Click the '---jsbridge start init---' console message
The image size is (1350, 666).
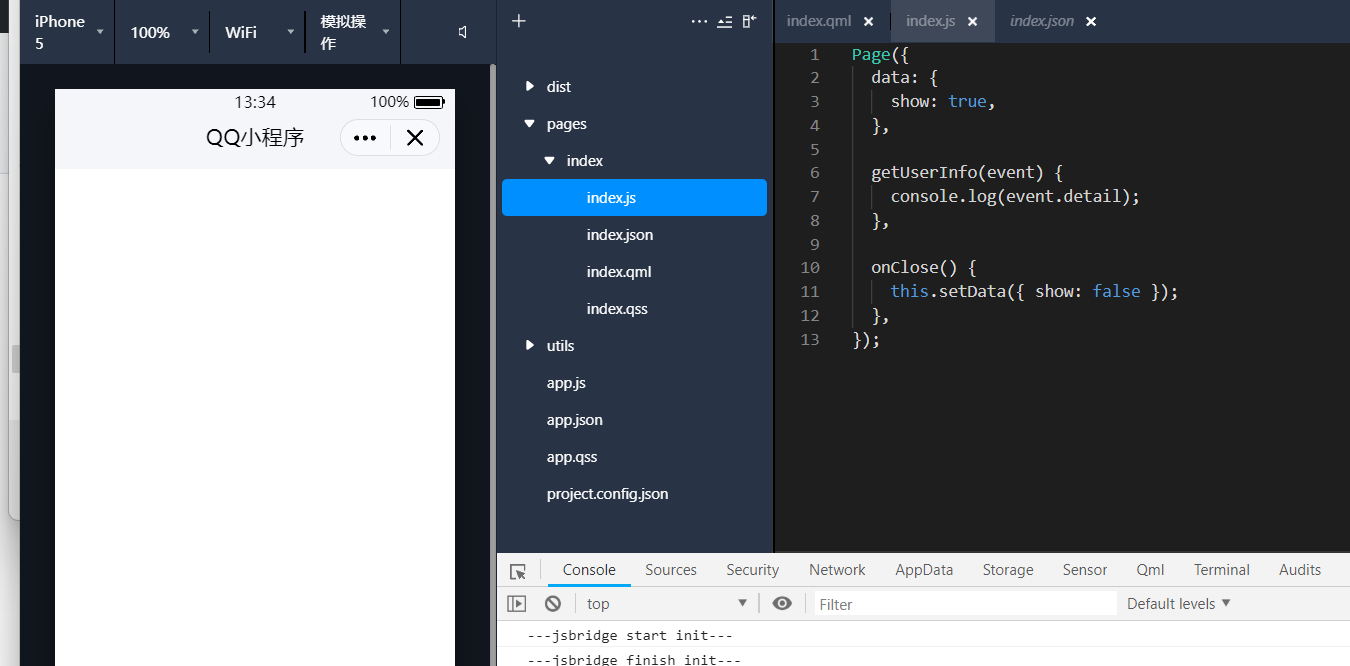click(630, 636)
